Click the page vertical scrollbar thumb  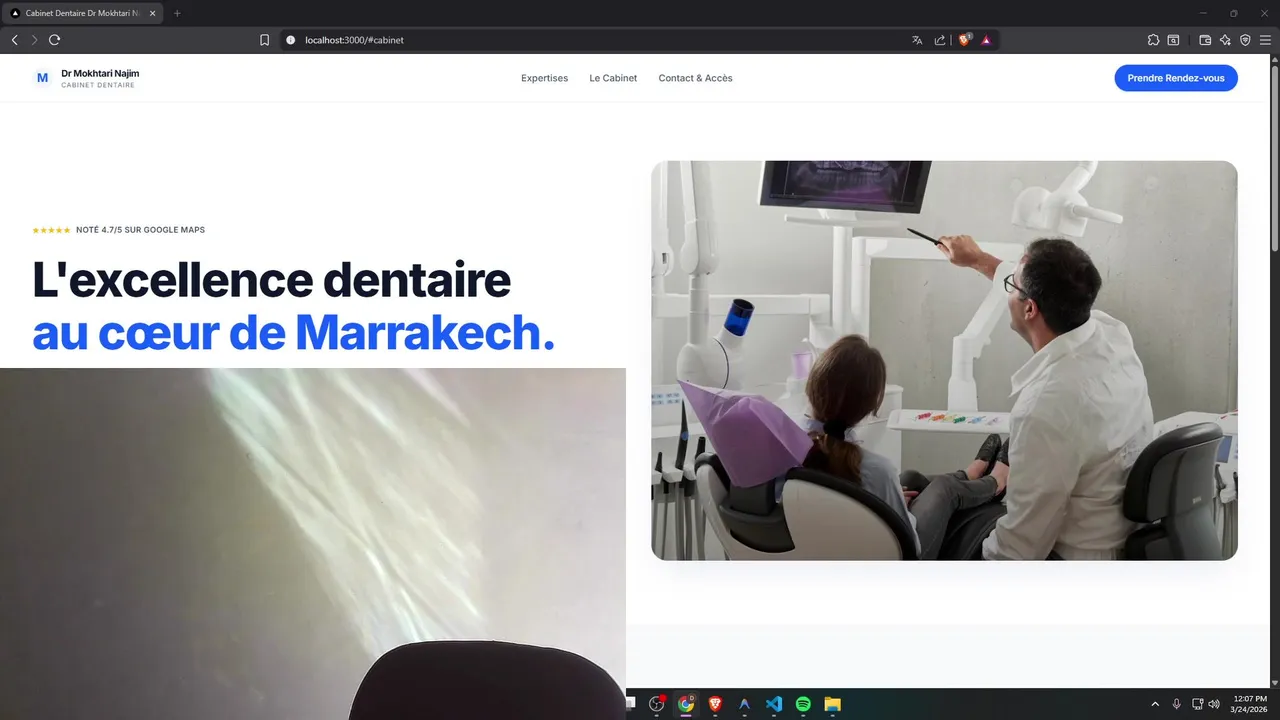[1274, 158]
